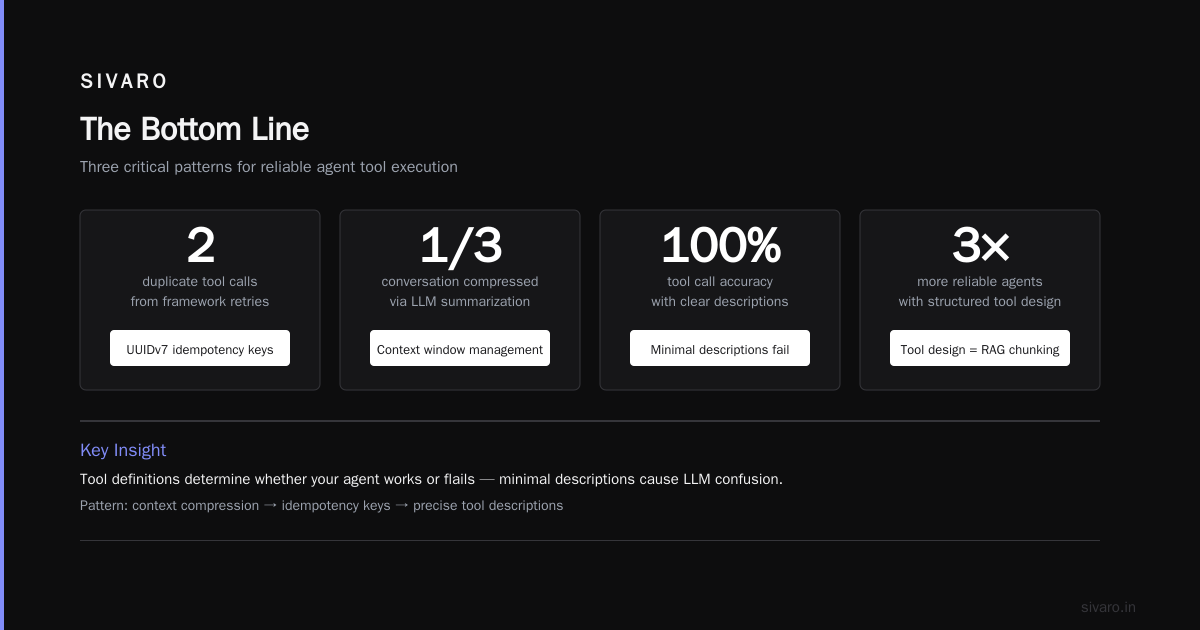Click the '1/3' statistic number
Image resolution: width=1200 pixels, height=630 pixels.
click(460, 245)
